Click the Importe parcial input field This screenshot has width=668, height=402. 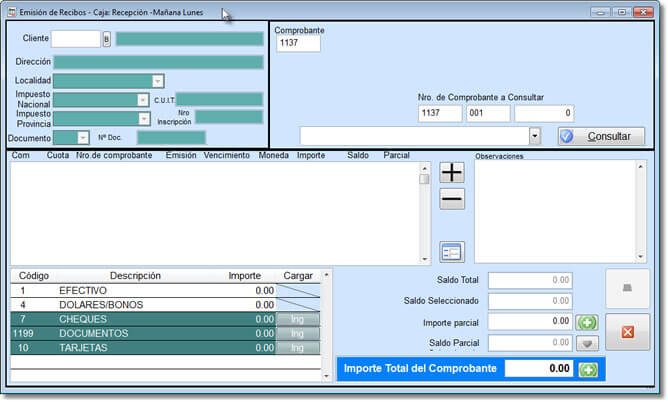[530, 322]
